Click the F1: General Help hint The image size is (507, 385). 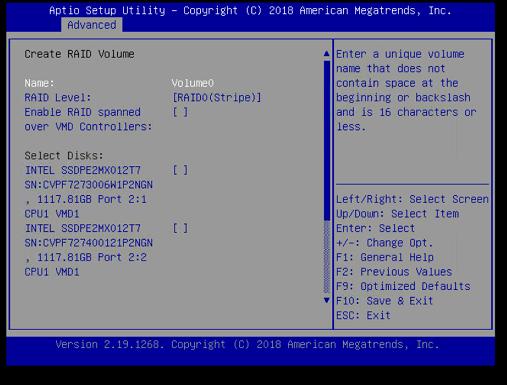point(385,257)
